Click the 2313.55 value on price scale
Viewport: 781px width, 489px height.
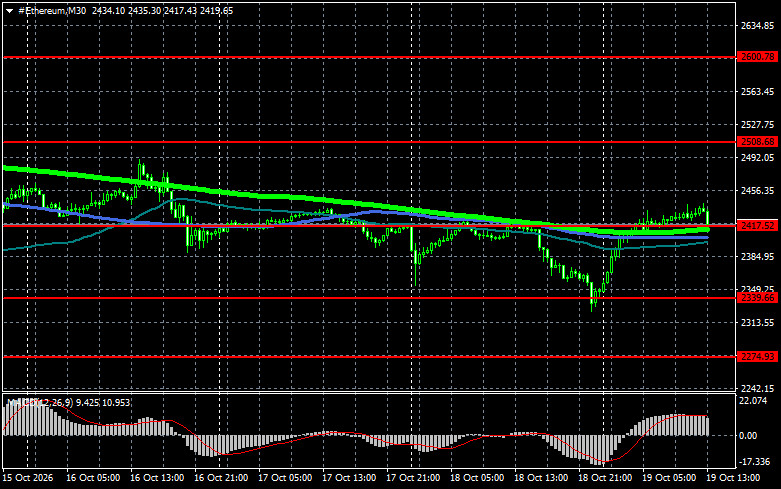(757, 323)
